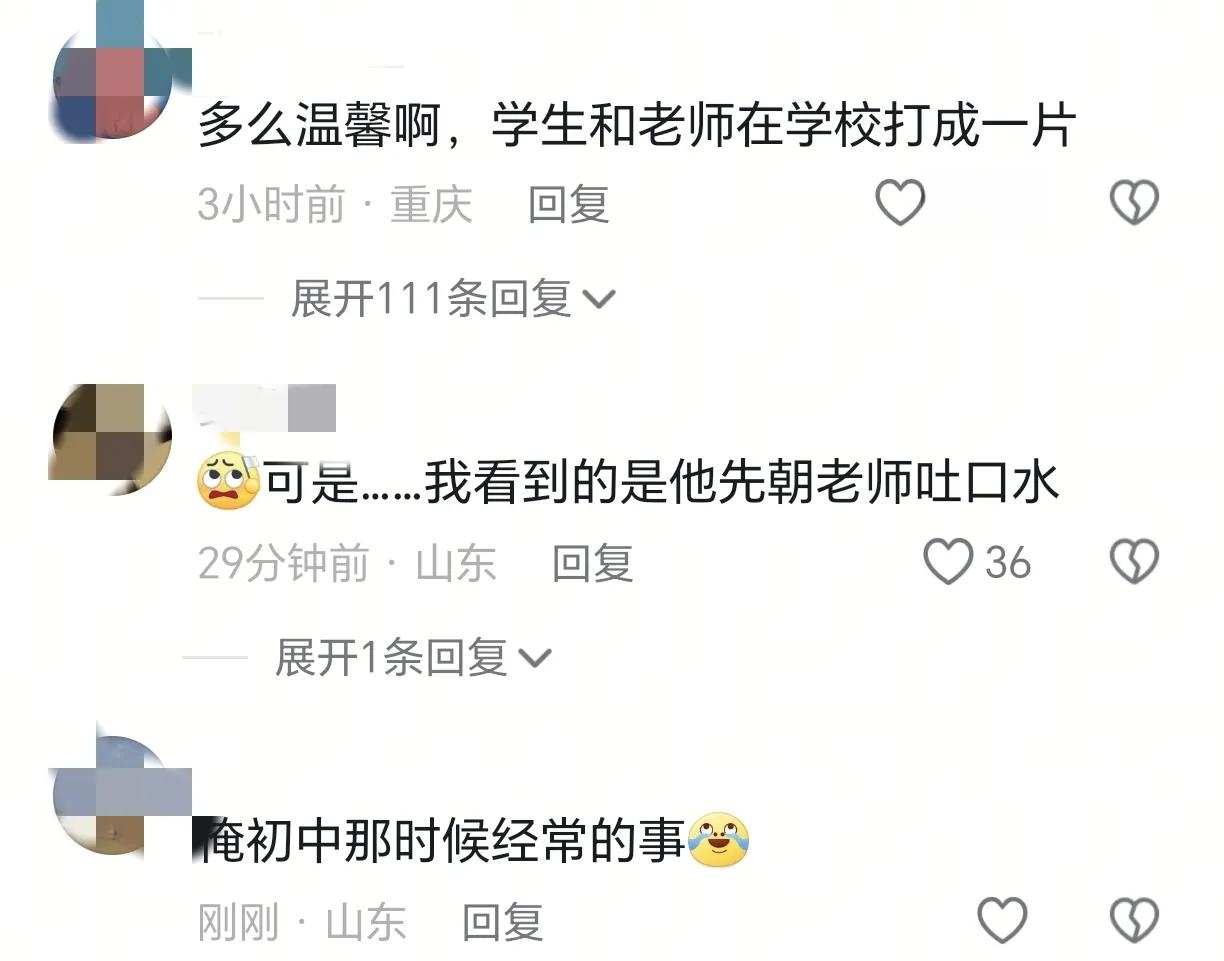Like the comment from 重庆
The width and height of the screenshot is (1224, 961).
[x=900, y=203]
